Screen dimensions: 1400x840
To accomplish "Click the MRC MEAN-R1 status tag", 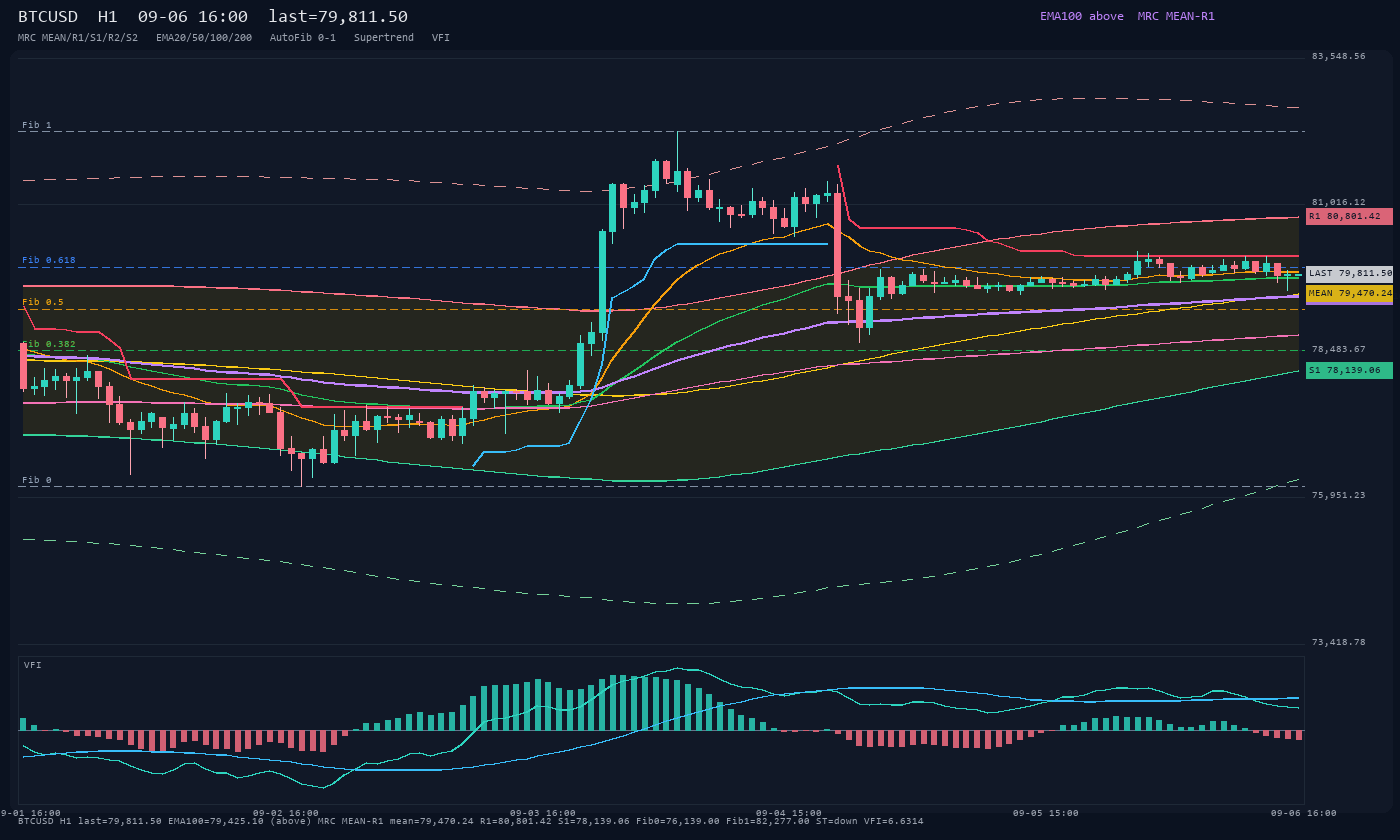I will tap(1176, 16).
